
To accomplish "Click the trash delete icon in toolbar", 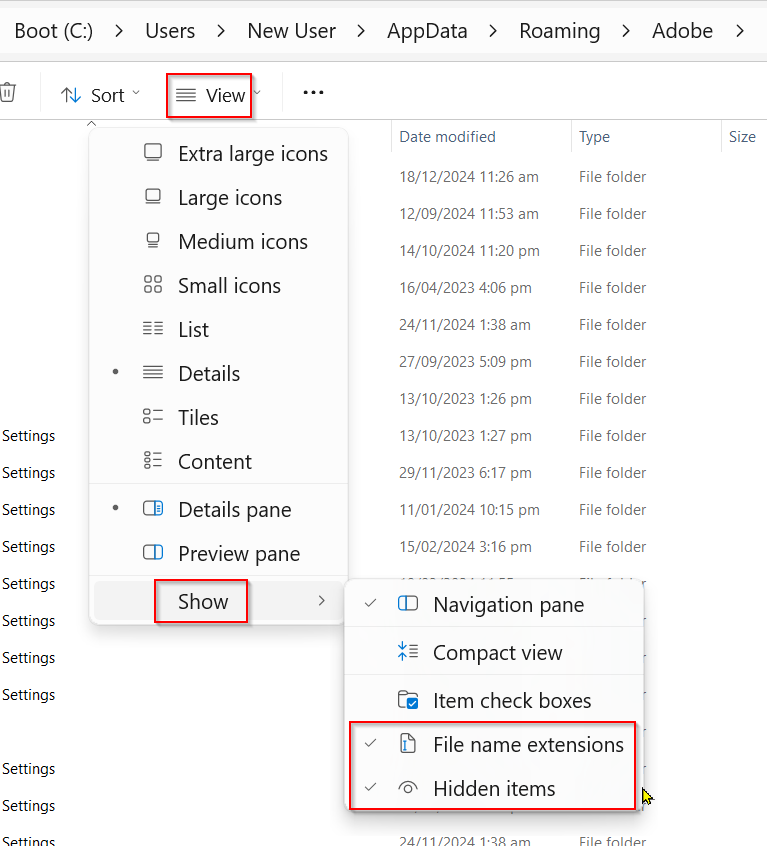I will [7, 93].
